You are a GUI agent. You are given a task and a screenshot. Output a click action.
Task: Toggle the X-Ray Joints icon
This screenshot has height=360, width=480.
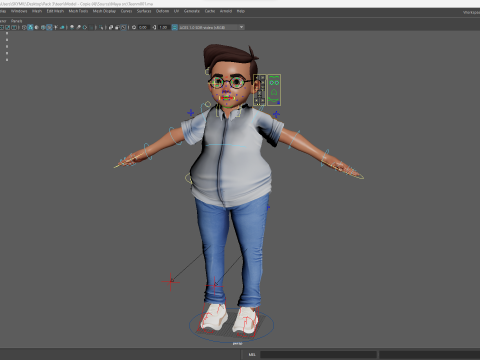[123, 27]
